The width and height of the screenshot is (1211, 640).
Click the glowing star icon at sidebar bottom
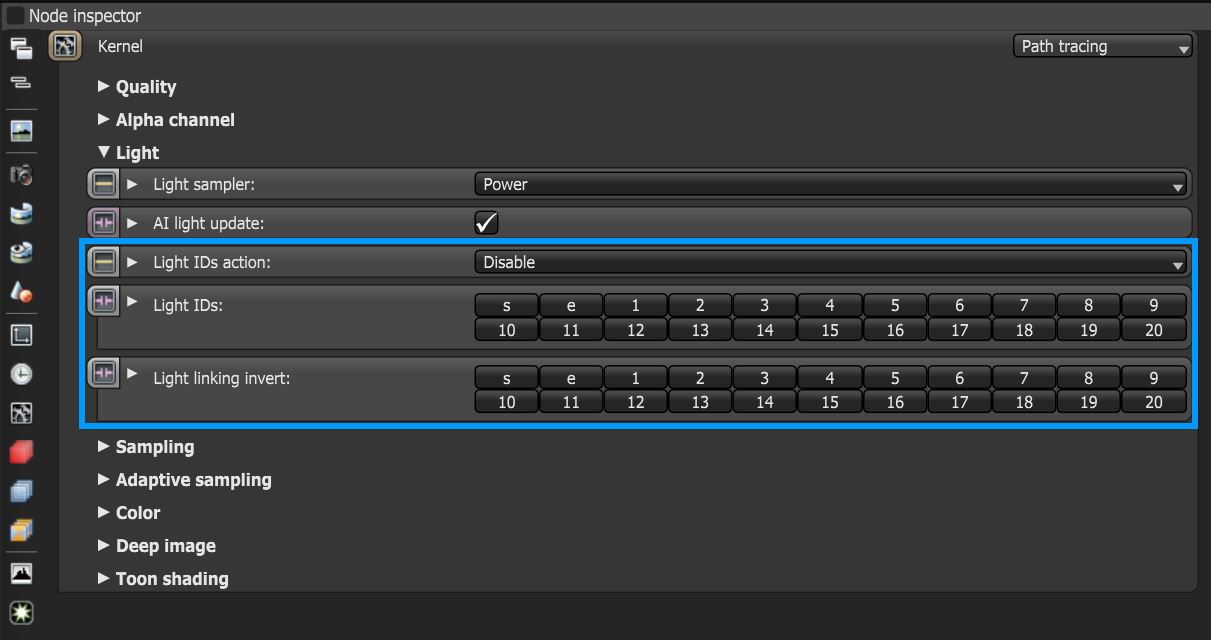pos(21,612)
